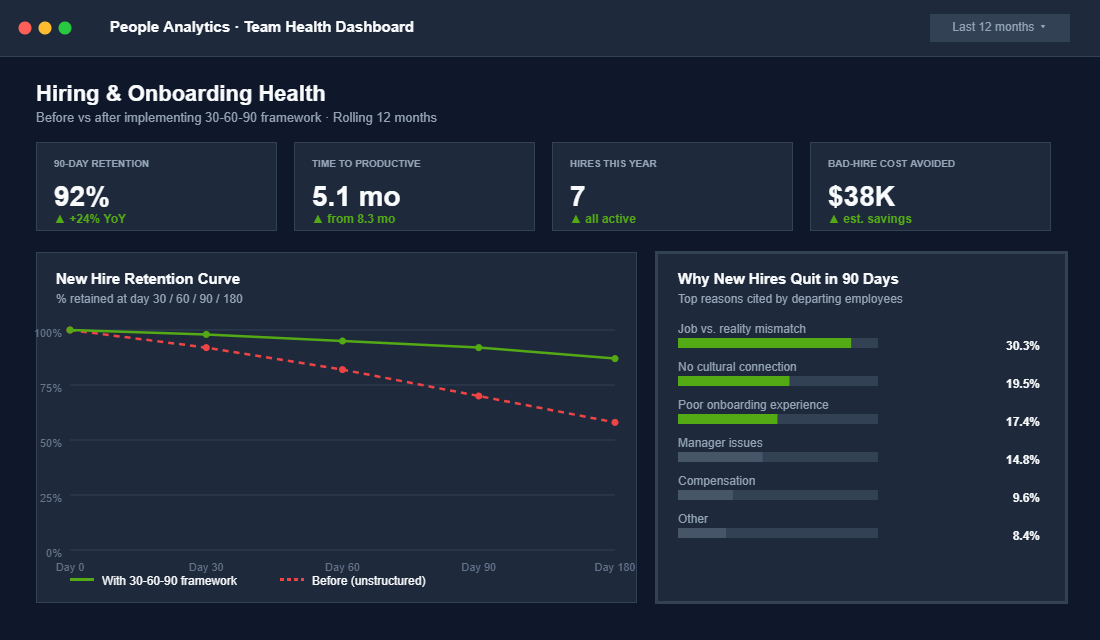Click the Day 0 starting data point
Viewport: 1100px width, 640px height.
pos(69,328)
